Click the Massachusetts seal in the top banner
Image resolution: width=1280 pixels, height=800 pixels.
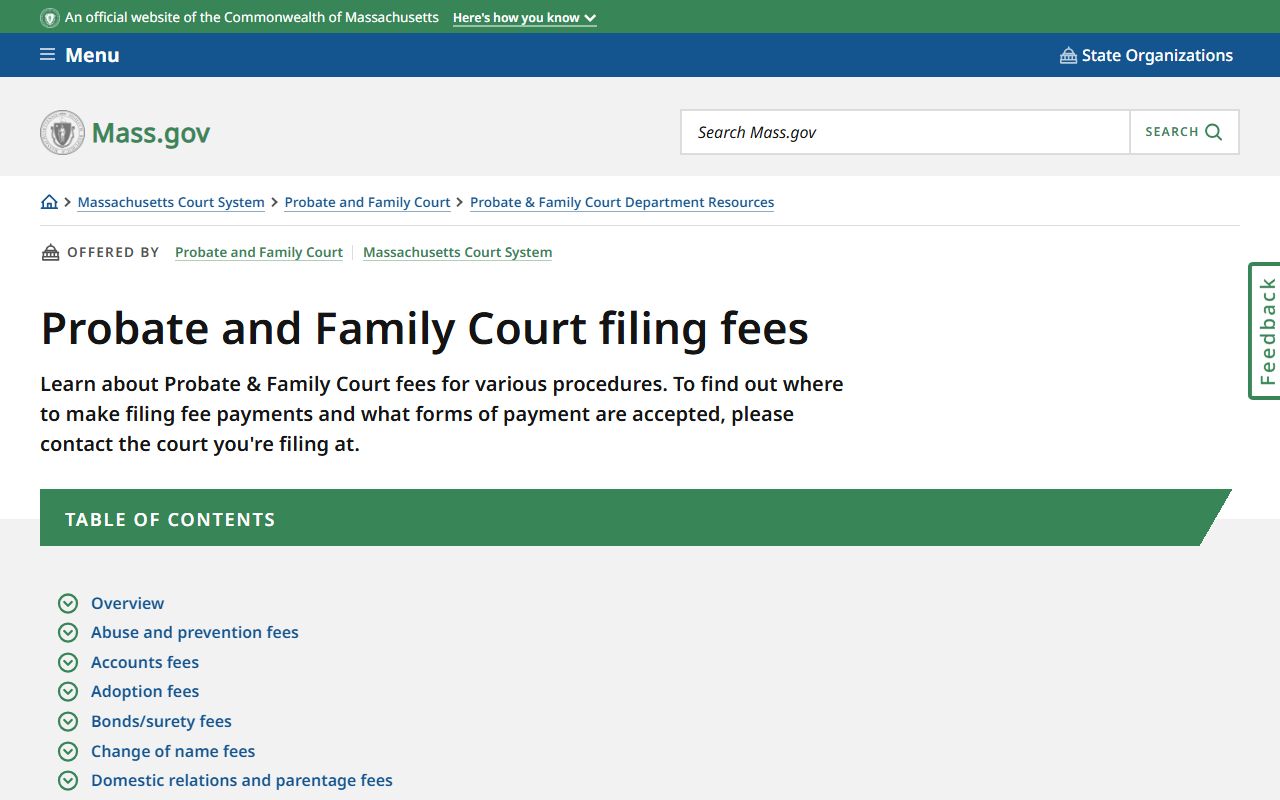(50, 18)
